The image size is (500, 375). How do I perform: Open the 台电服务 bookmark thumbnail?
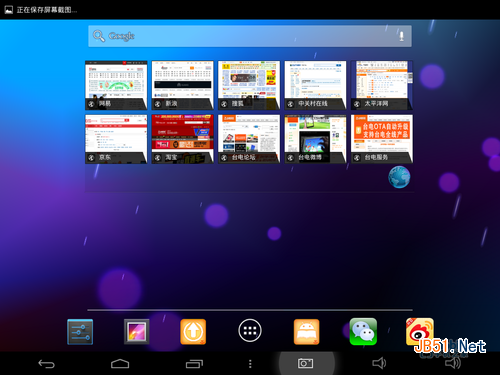click(x=382, y=139)
